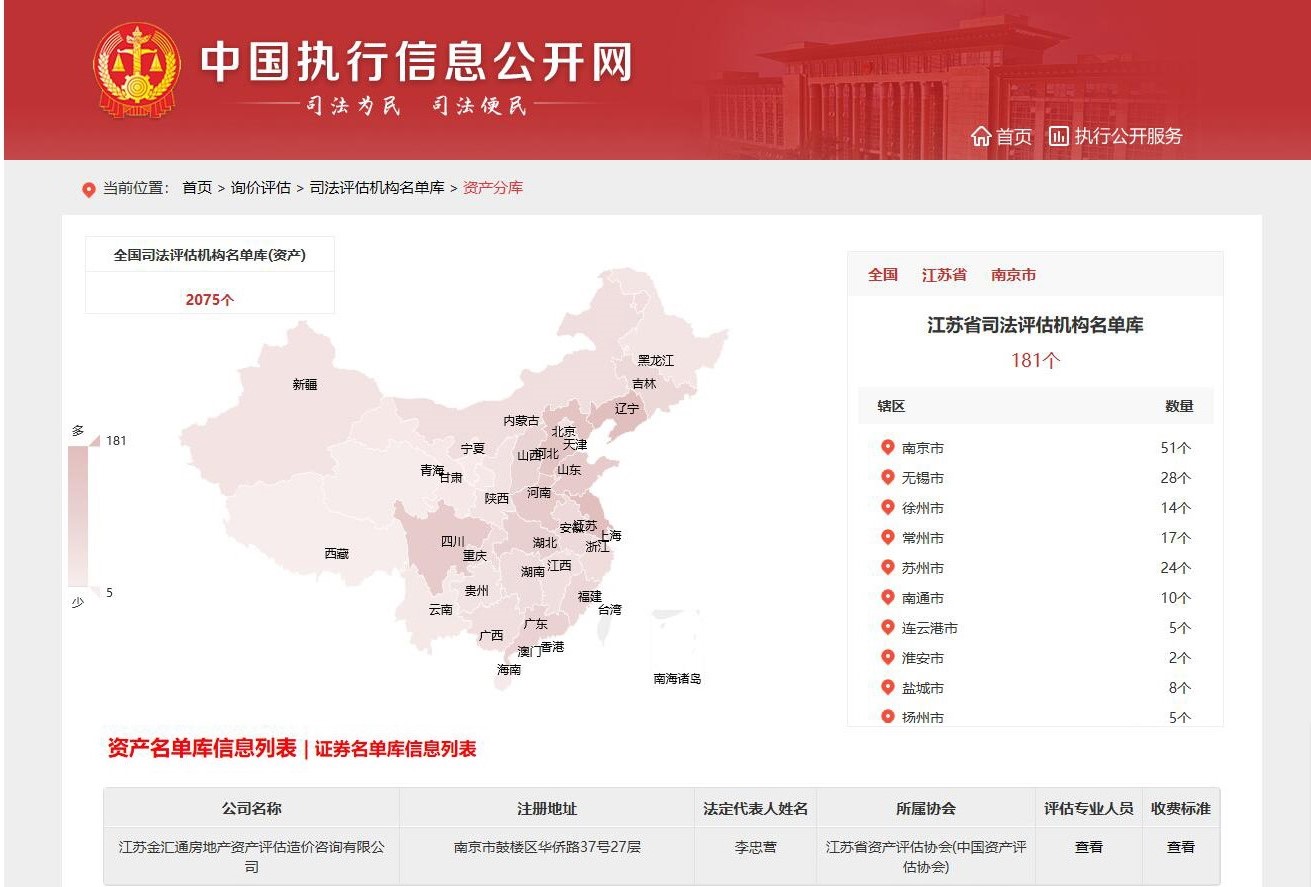Select the 全国 tab in region panel

pyautogui.click(x=882, y=275)
